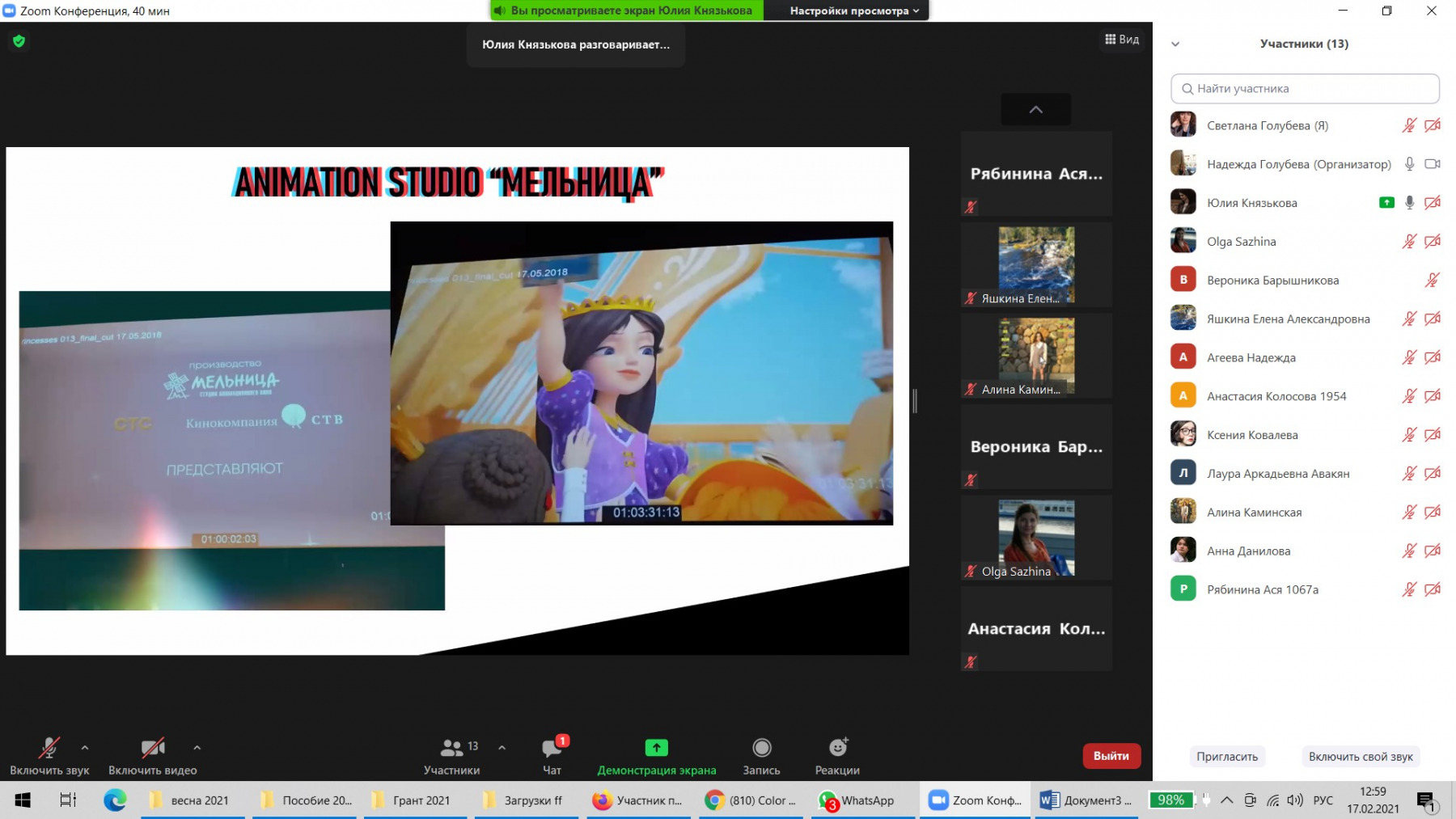Turn on camera with Включить видео
Screen dimensions: 1456x819
coord(152,748)
